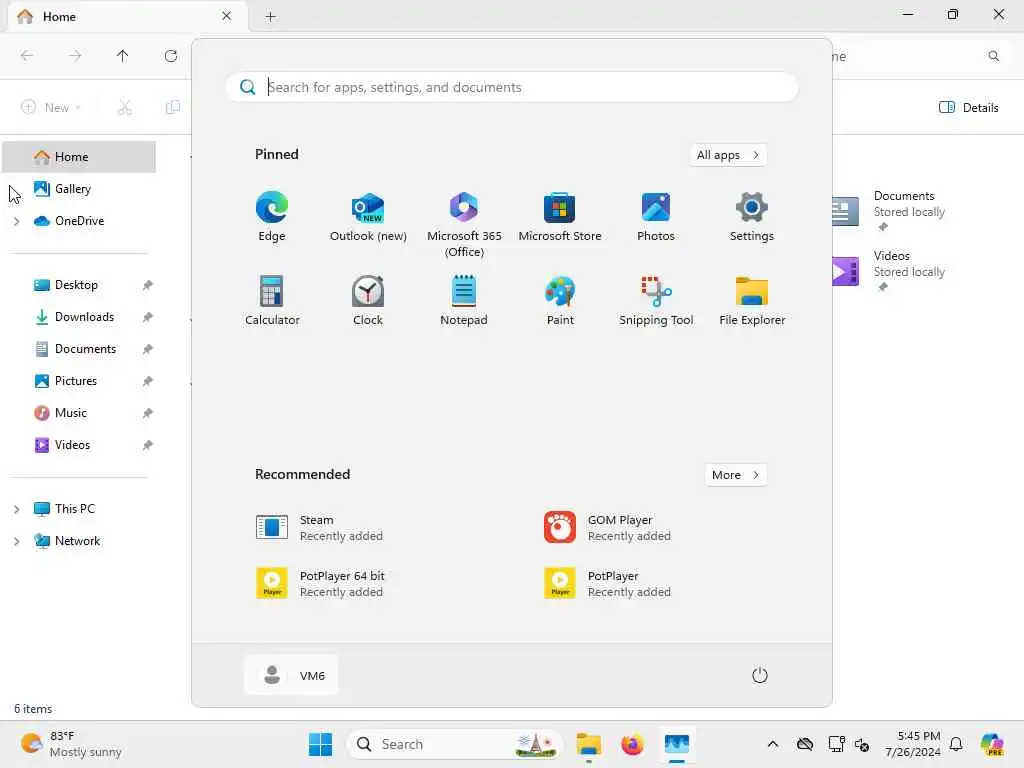This screenshot has height=768, width=1024.
Task: Open the muted volume tray icon
Action: tap(862, 744)
